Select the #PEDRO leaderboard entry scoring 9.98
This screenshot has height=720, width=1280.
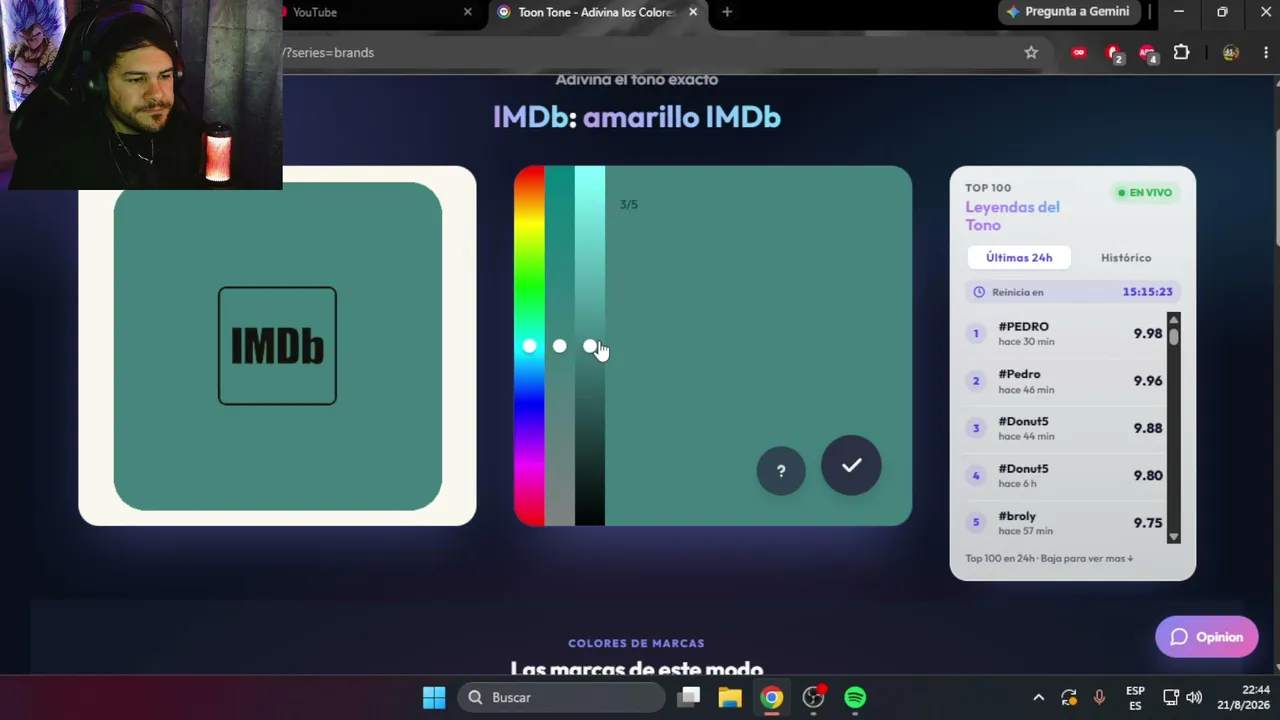pos(1065,334)
